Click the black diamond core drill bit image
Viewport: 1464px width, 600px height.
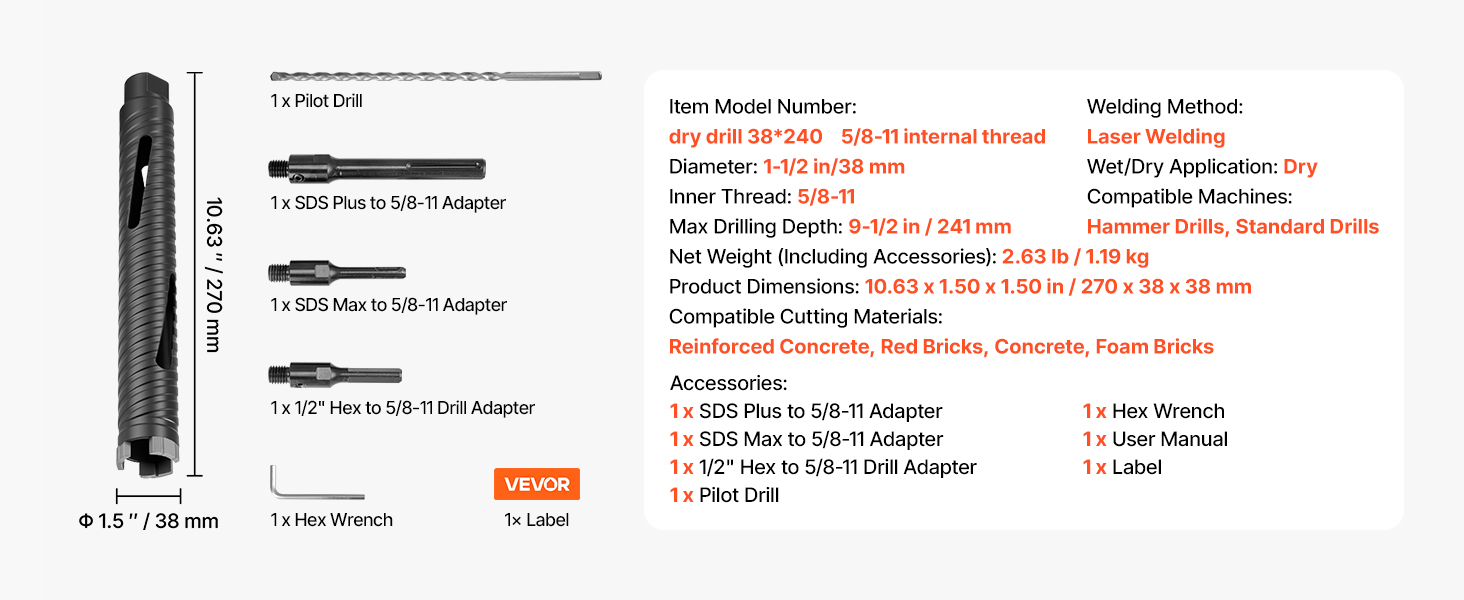147,274
